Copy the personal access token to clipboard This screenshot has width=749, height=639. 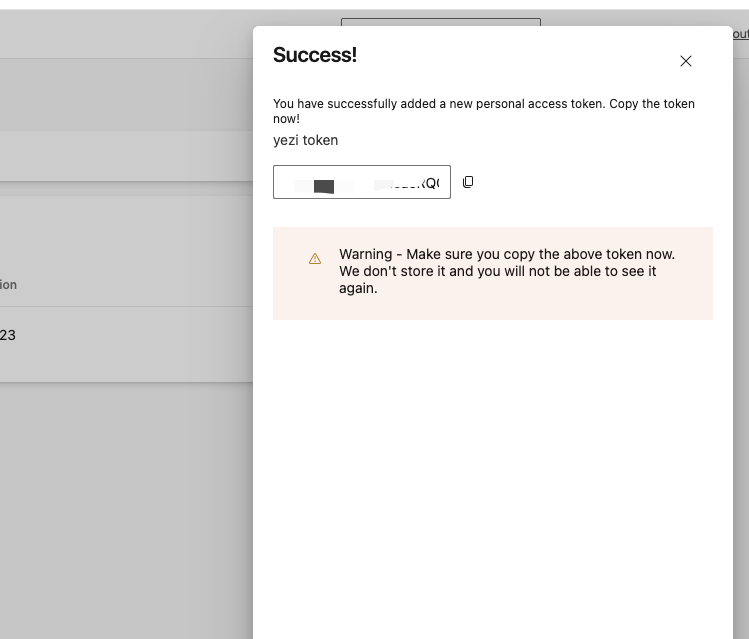(468, 182)
